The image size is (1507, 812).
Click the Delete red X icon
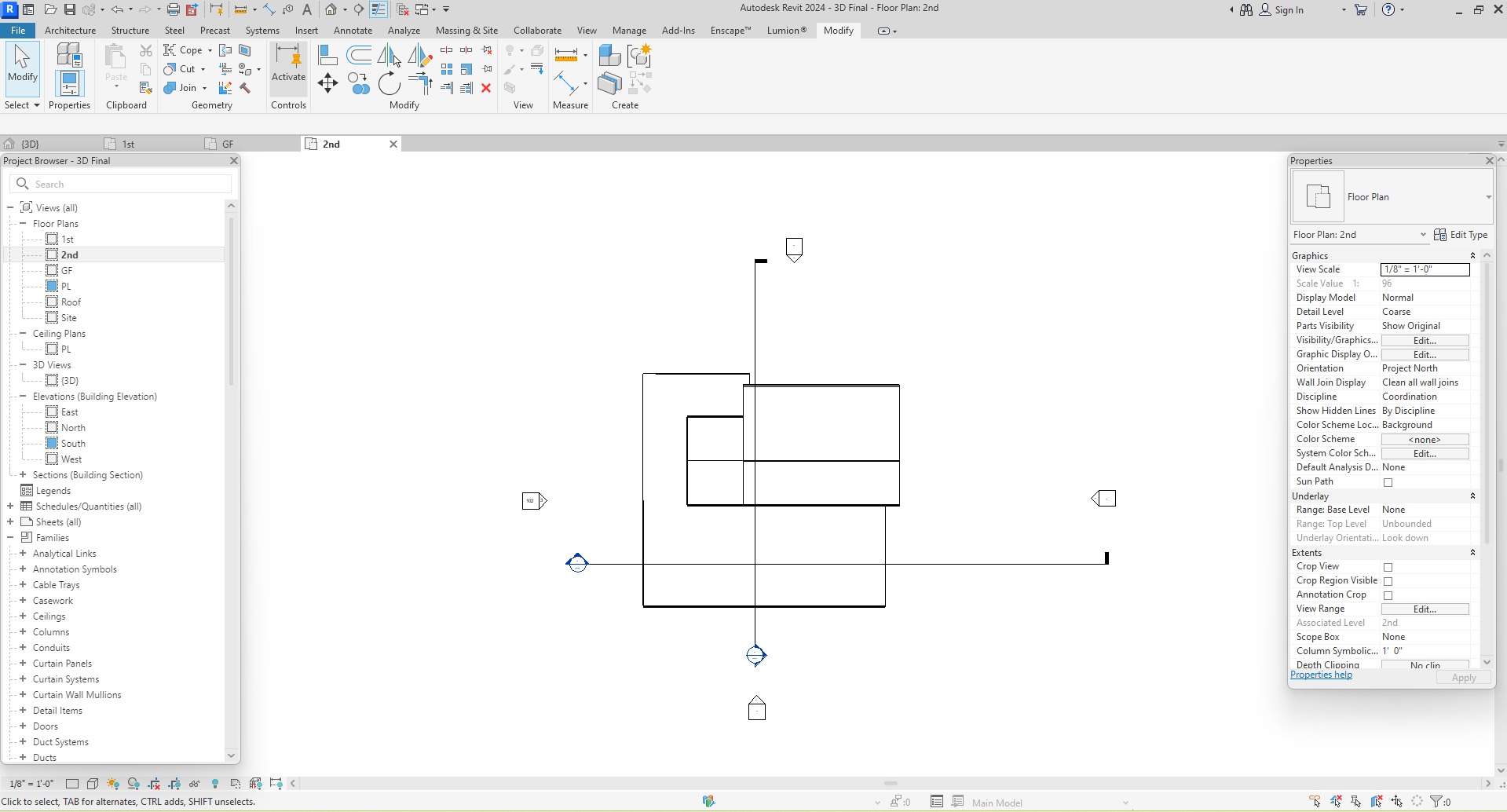point(486,88)
